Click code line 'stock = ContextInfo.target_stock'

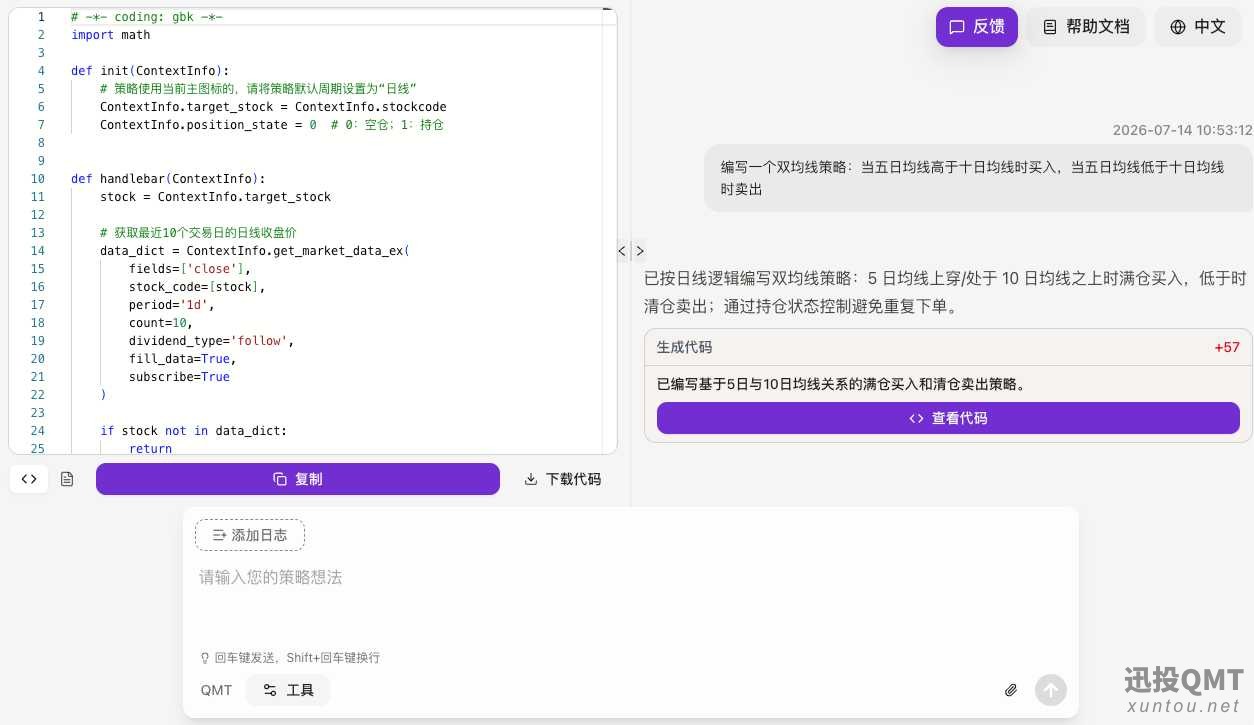click(x=215, y=197)
